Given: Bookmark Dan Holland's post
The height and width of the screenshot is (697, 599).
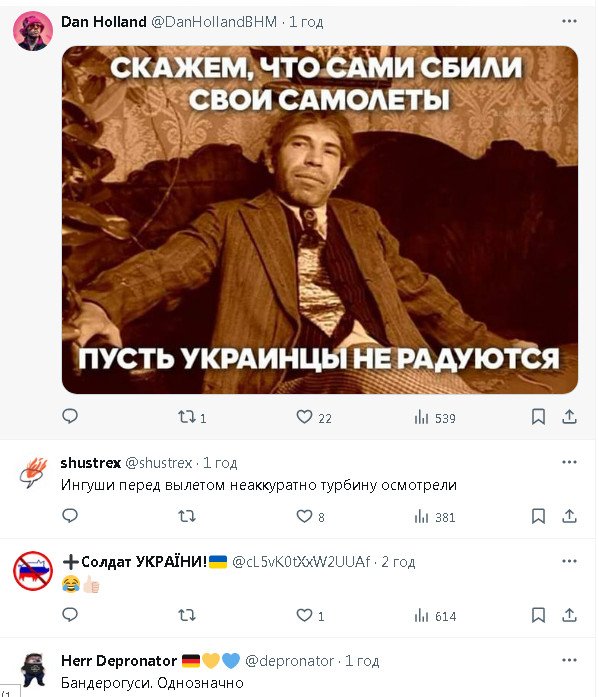Looking at the screenshot, I should (x=538, y=417).
